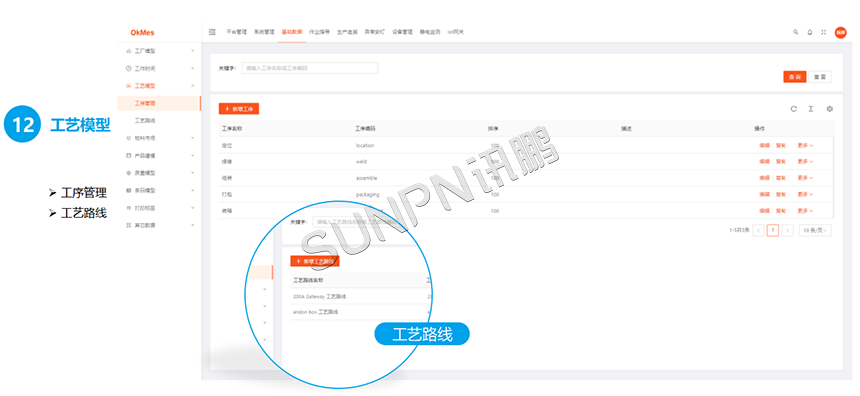860x396 pixels.
Task: Click 编辑 in the assemble row
Action: pyautogui.click(x=765, y=178)
